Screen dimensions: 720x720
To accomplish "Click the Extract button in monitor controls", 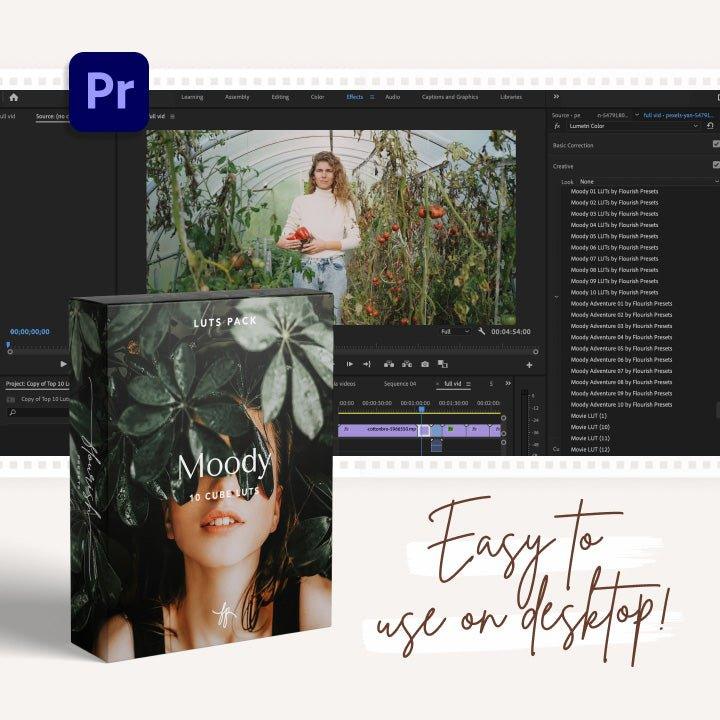I will pyautogui.click(x=406, y=364).
